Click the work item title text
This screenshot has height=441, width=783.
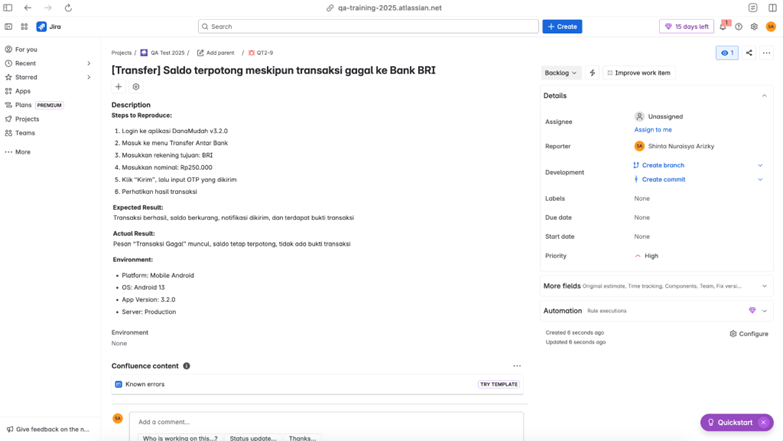(x=273, y=70)
